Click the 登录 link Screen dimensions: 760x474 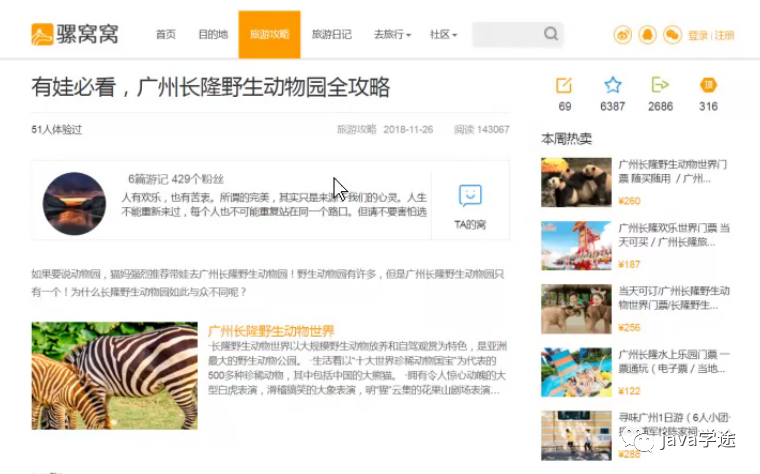coord(697,35)
